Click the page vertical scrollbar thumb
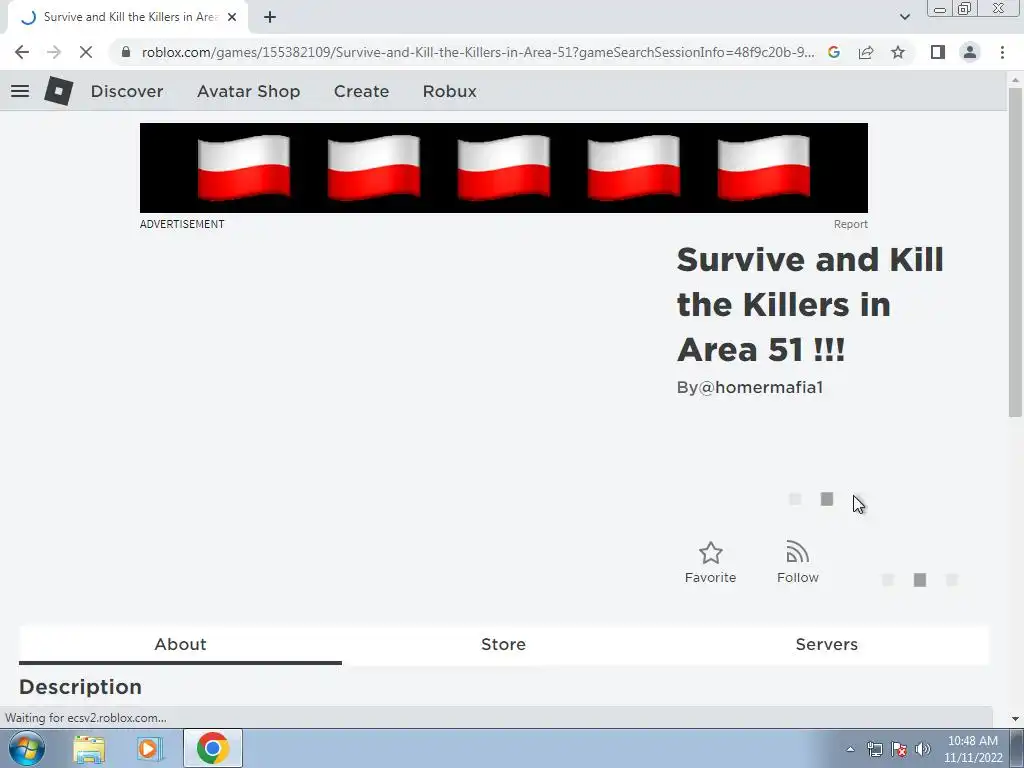Screen dimensions: 1024x768 pos(1015,251)
